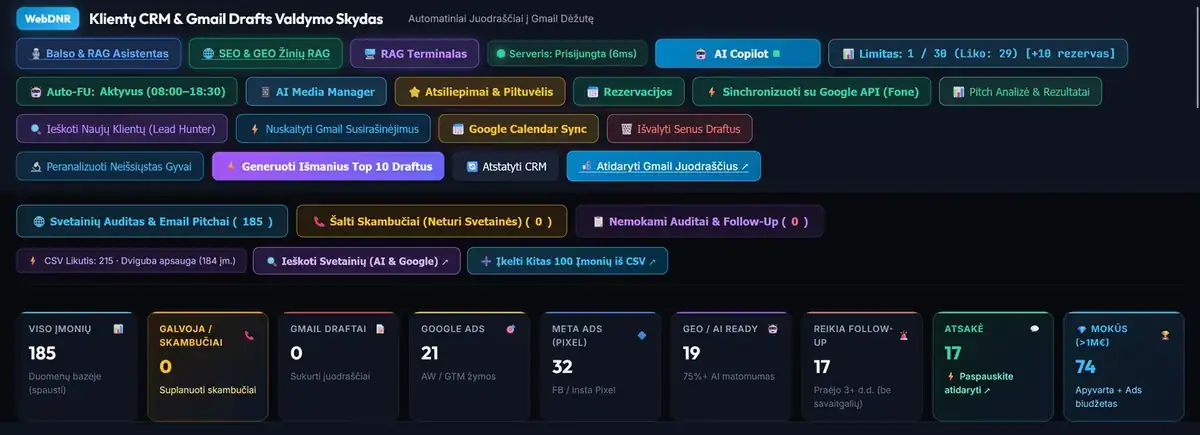The width and height of the screenshot is (1200, 435).
Task: Open Rezervacijos calendar section
Action: tap(629, 92)
